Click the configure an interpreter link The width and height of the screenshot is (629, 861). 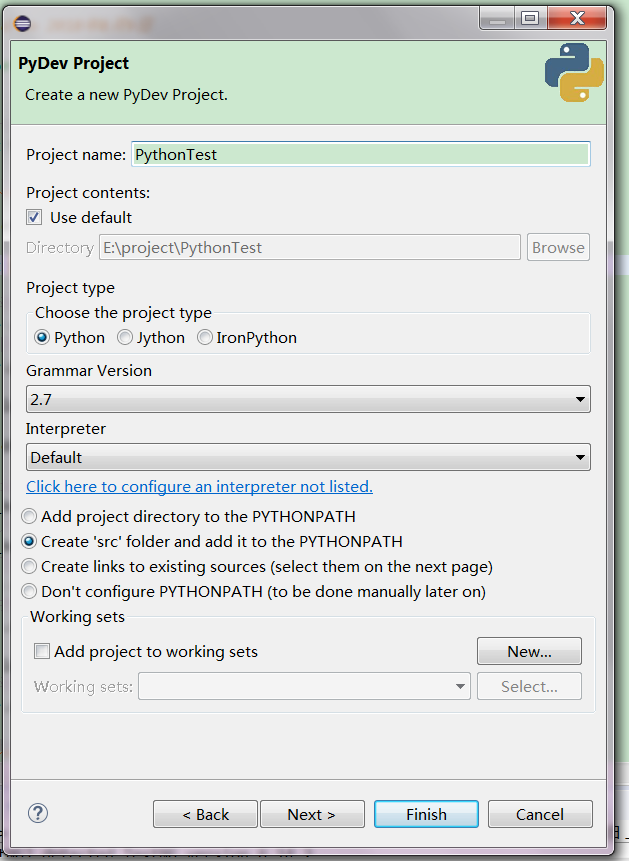[199, 487]
